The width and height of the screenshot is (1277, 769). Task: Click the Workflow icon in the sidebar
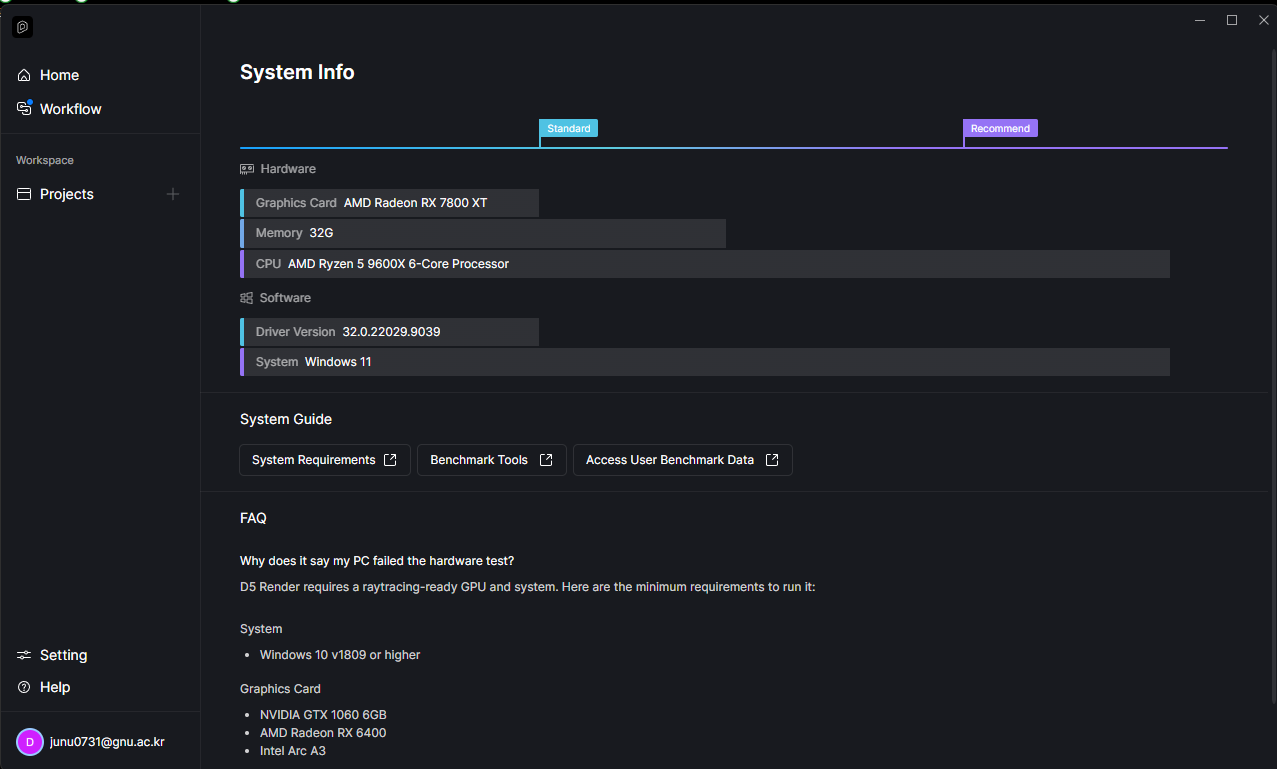24,108
